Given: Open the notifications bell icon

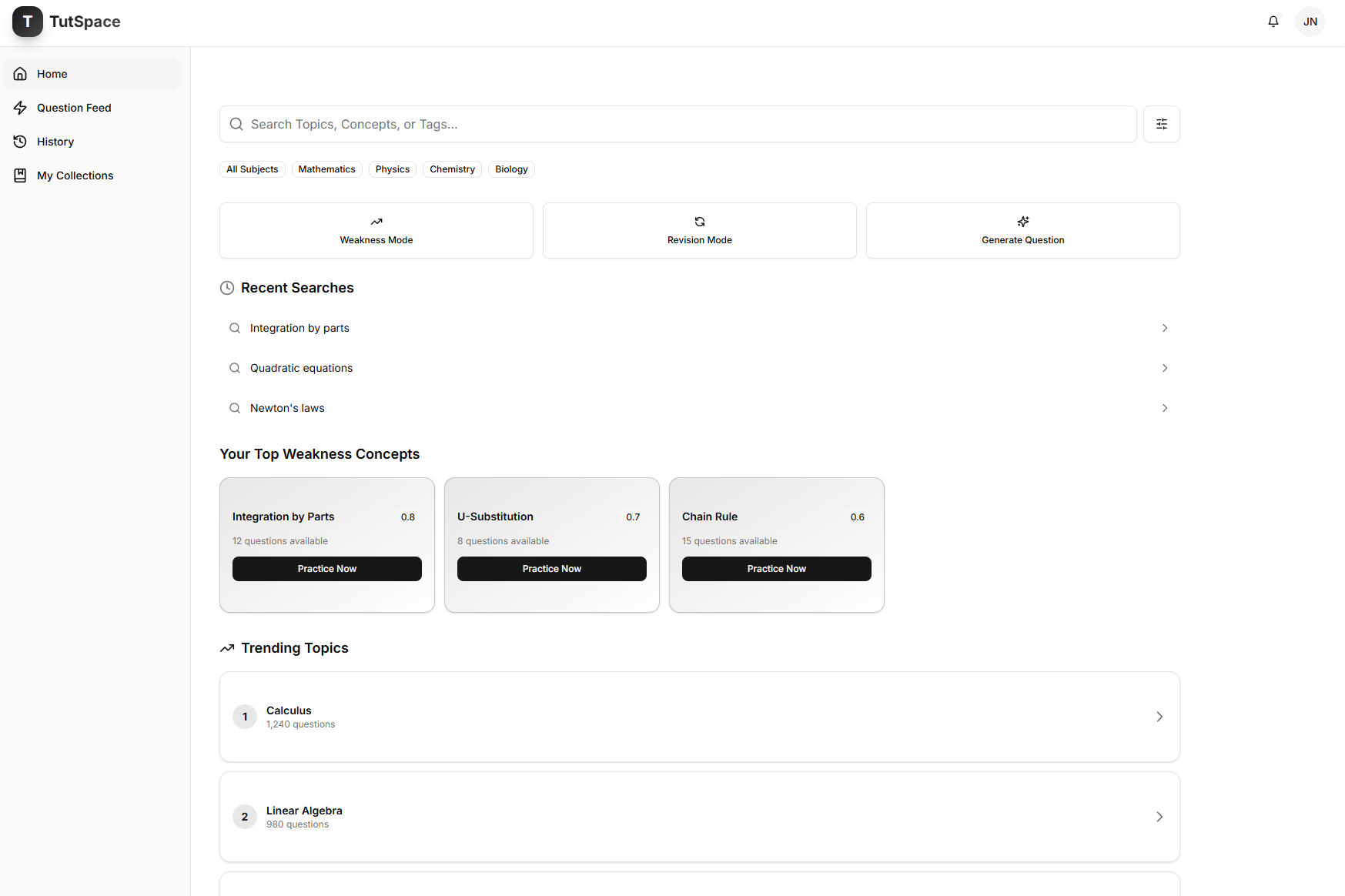Looking at the screenshot, I should 1273,22.
